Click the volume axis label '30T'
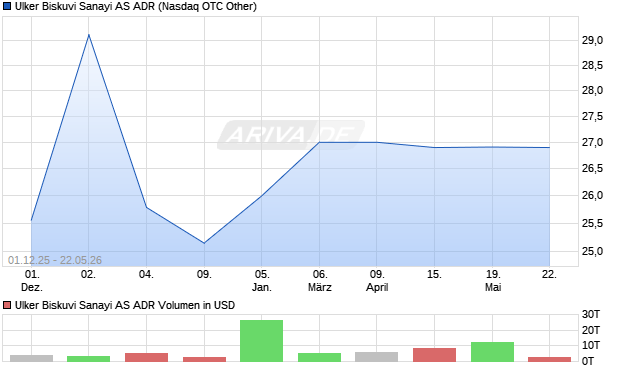Screen dimensions: 620x371 (591, 314)
